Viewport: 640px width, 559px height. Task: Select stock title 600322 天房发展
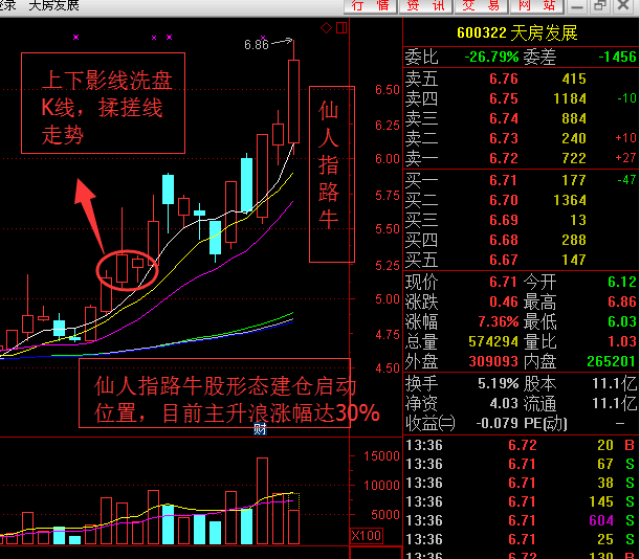click(517, 33)
